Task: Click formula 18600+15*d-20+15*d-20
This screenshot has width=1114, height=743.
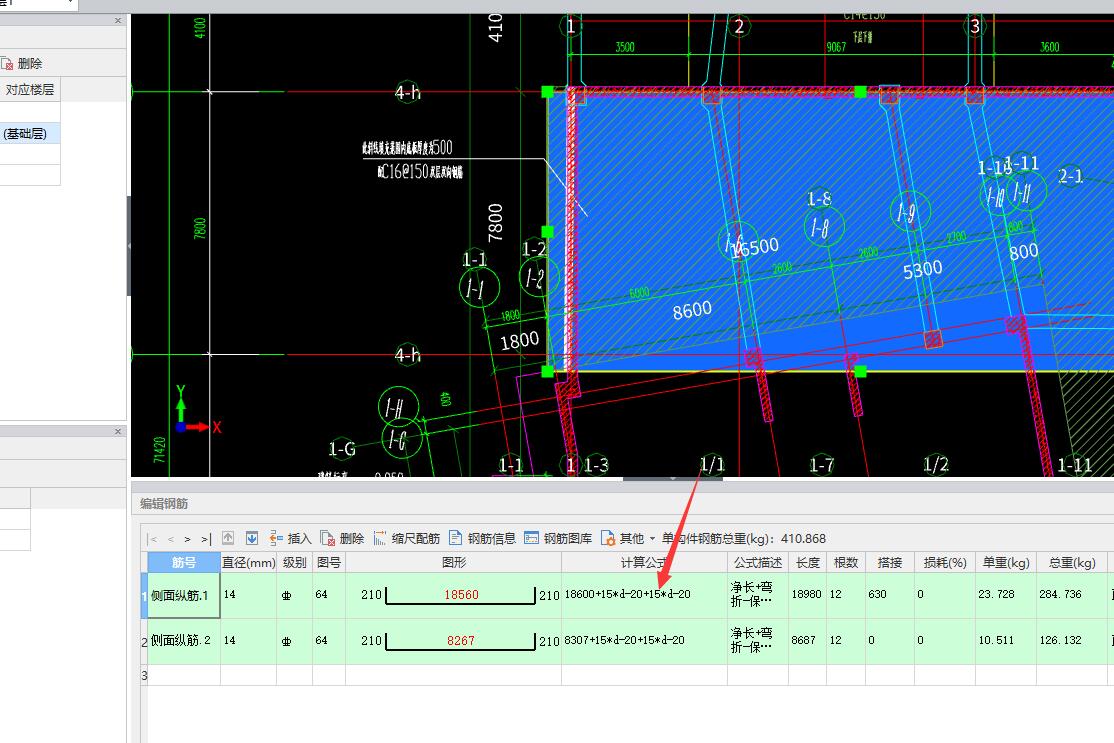Action: 627,594
